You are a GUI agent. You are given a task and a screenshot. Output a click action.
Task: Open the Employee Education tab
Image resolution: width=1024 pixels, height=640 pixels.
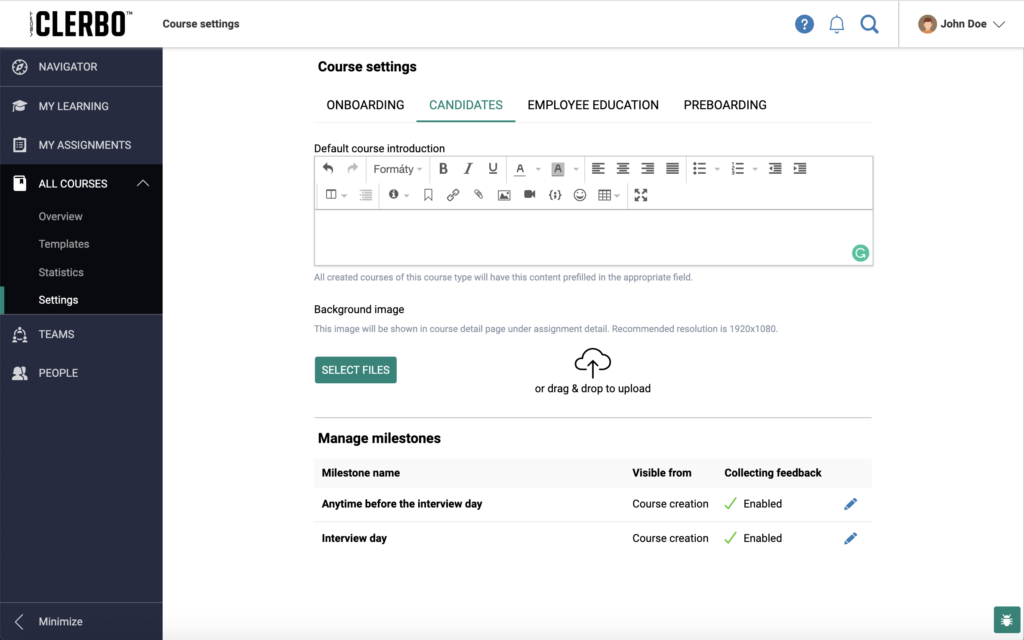point(593,105)
